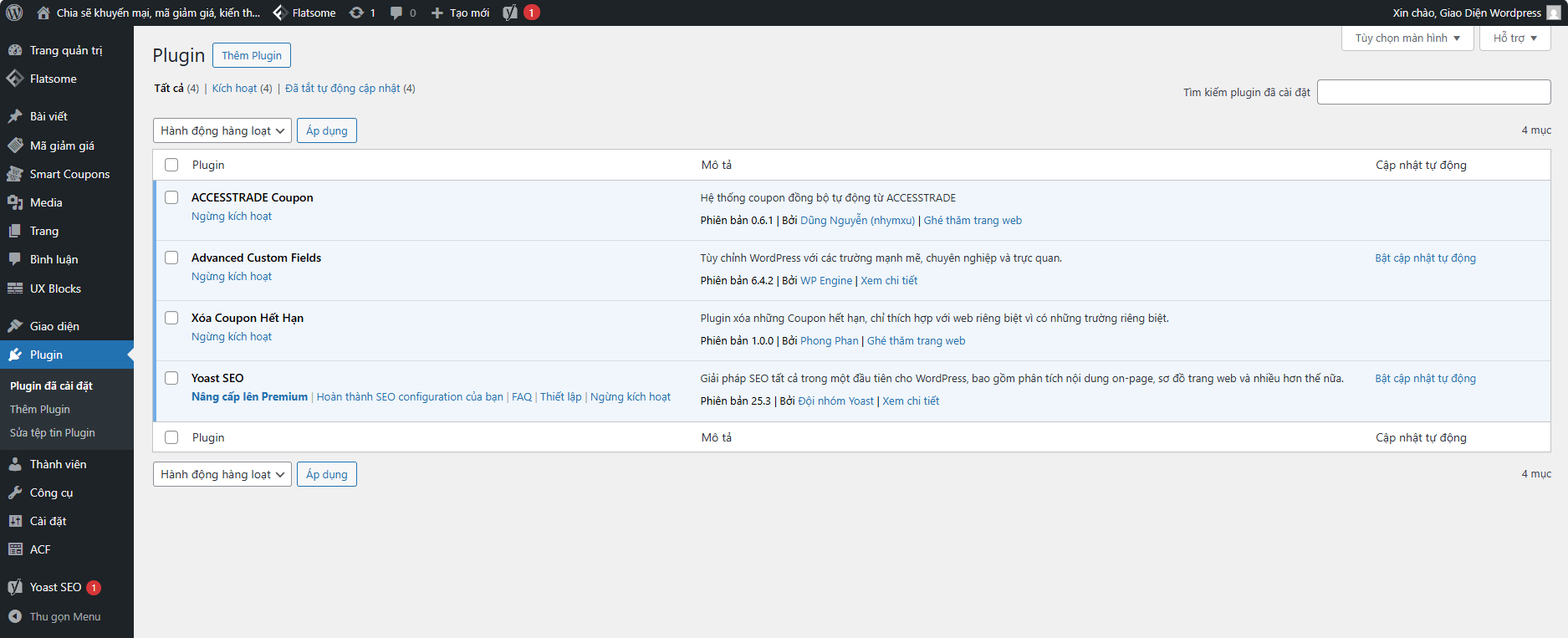Click the Yoast SEO sidebar icon
This screenshot has width=1568, height=638.
click(x=15, y=587)
